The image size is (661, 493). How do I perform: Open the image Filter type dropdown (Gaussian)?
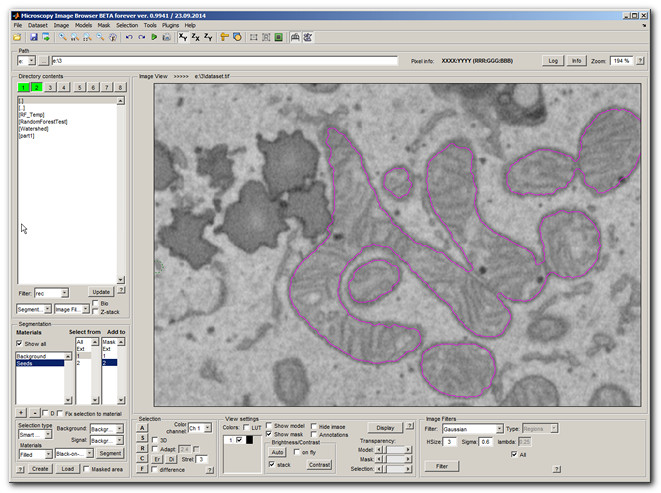470,428
